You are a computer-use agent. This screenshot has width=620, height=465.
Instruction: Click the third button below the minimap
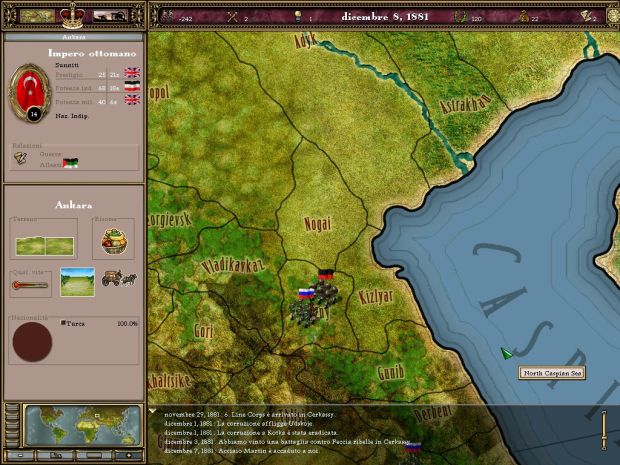(x=93, y=456)
